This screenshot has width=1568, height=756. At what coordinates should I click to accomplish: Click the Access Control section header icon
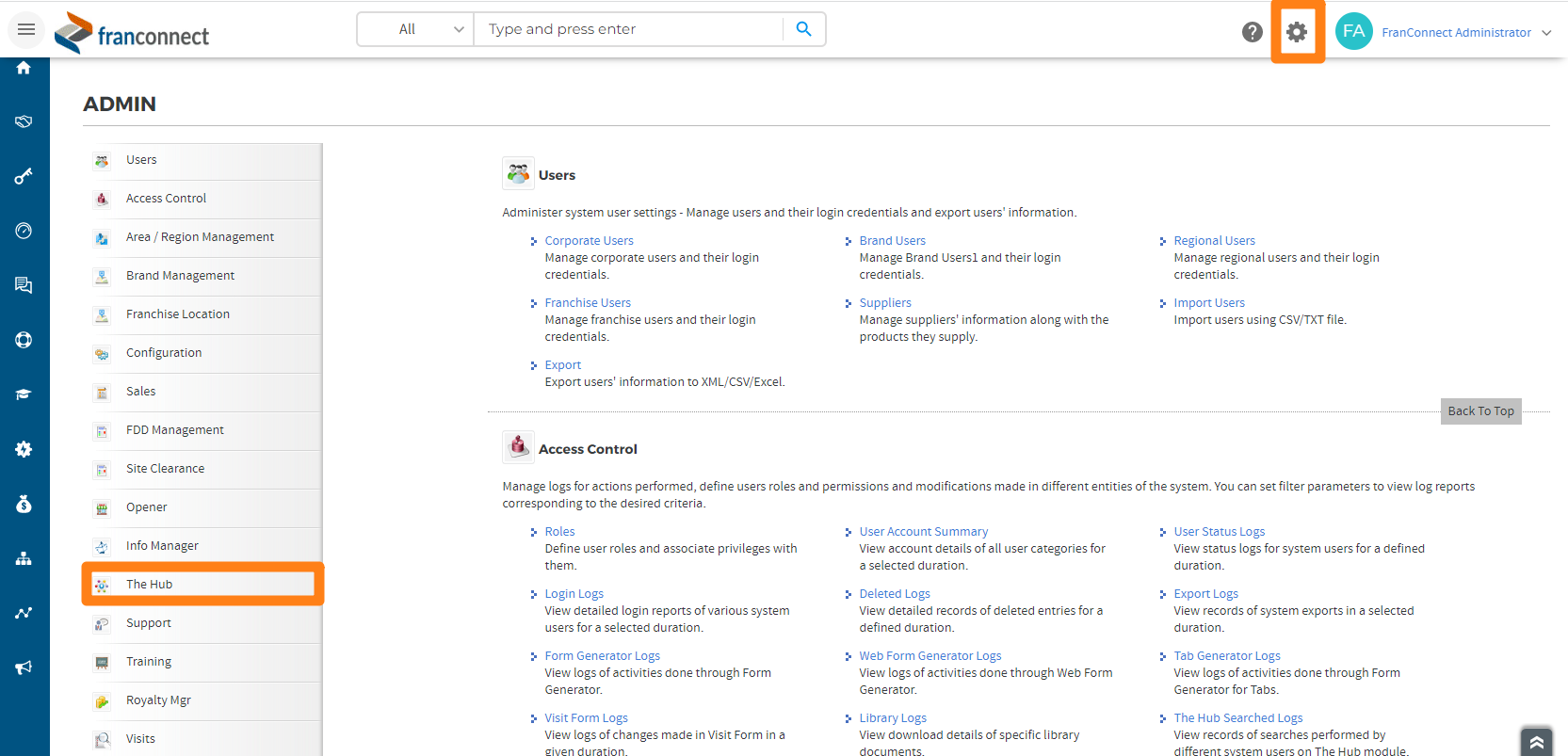click(518, 447)
